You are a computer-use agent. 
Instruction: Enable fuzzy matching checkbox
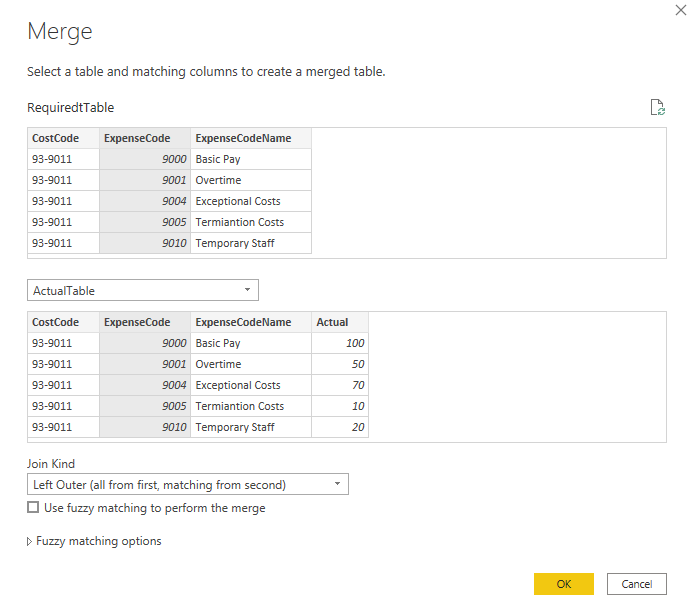33,507
